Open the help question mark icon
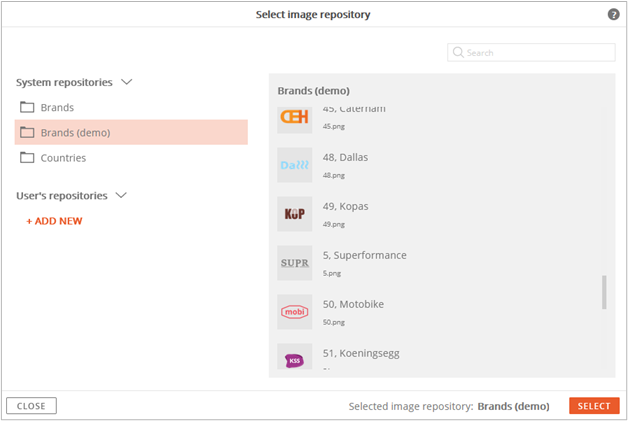Screen dimensions: 628x421 613,14
